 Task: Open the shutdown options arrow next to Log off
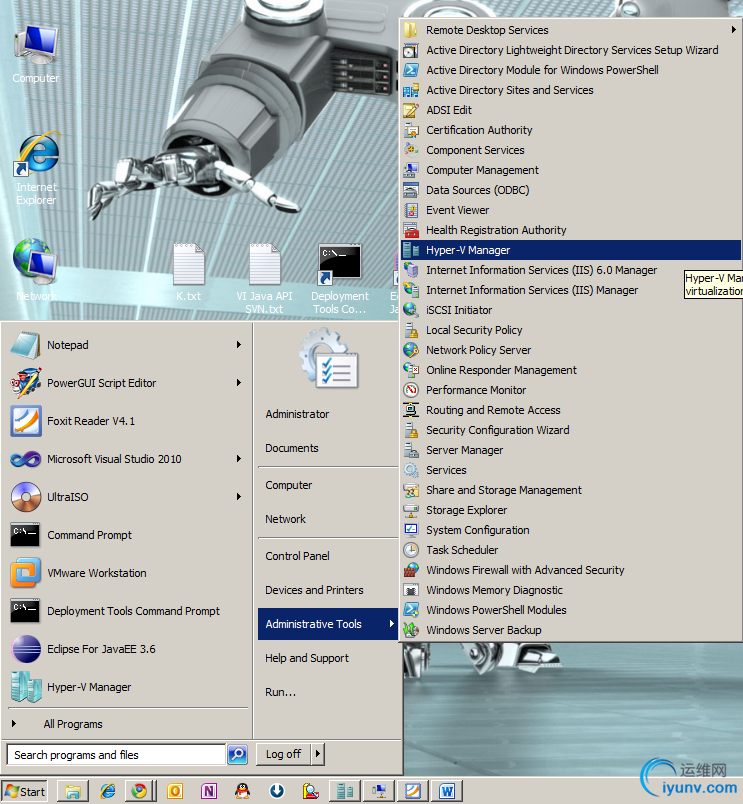pyautogui.click(x=318, y=754)
